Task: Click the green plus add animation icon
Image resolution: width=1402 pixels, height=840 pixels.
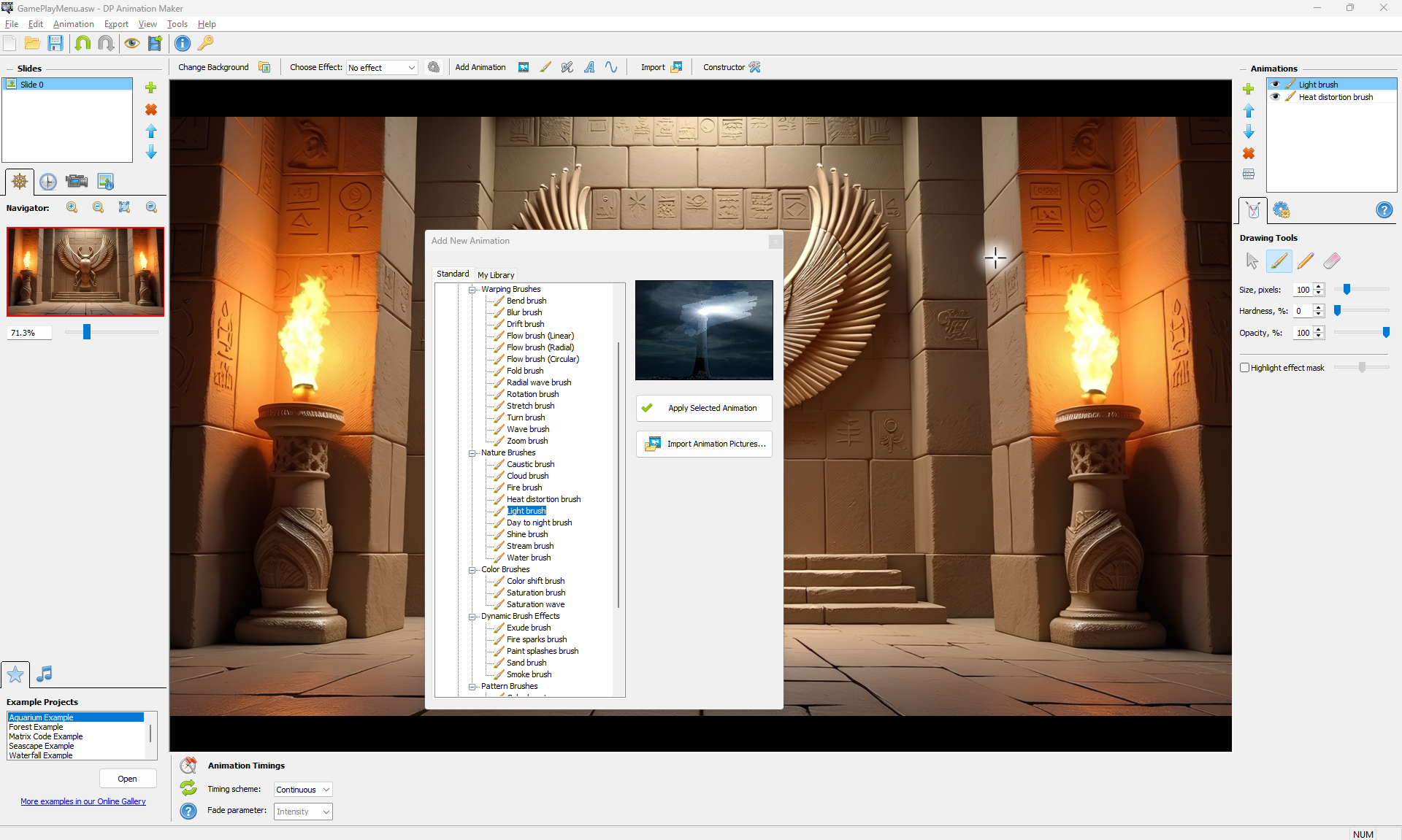Action: [x=1248, y=89]
